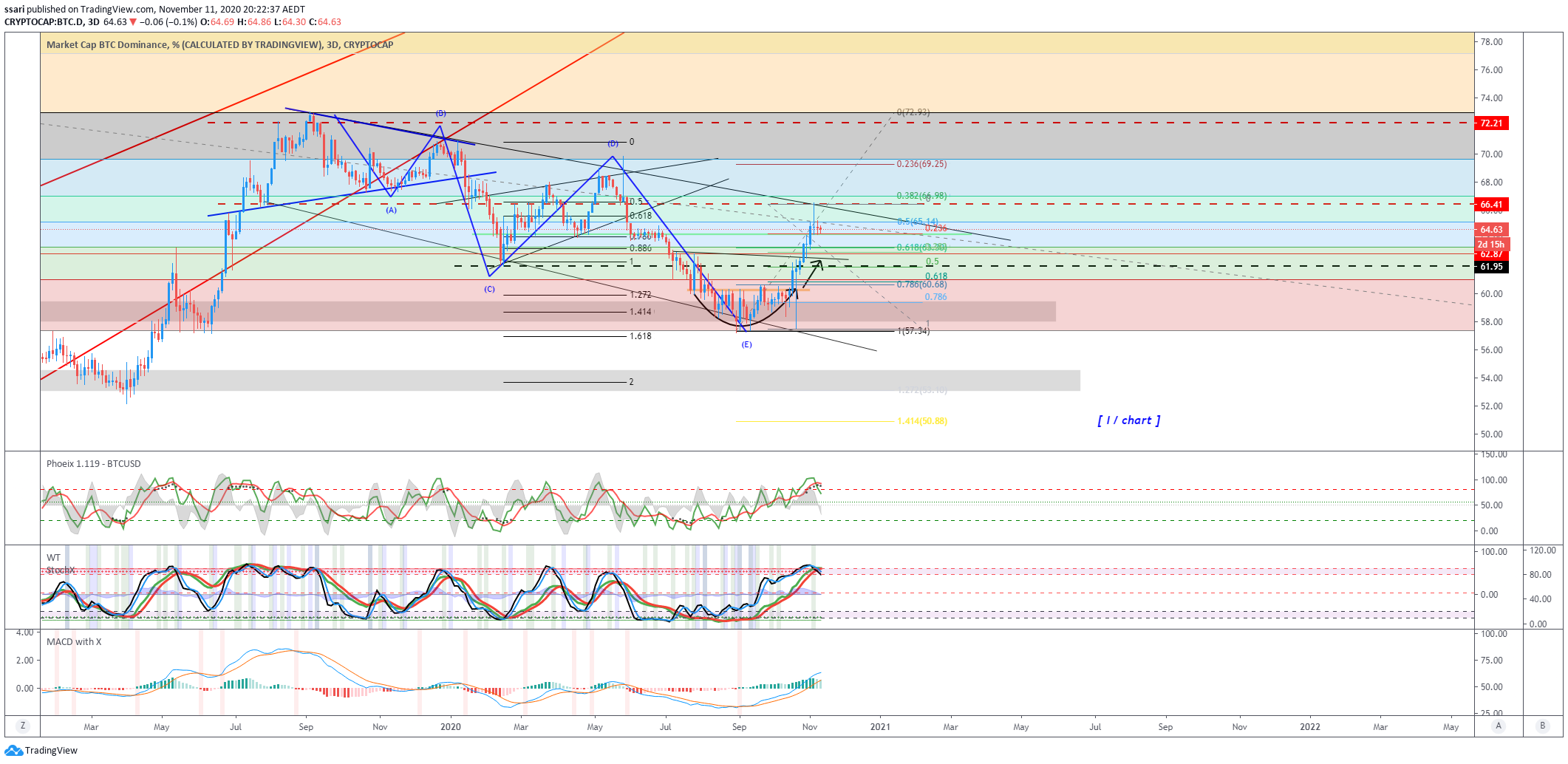Click the 0.236(69.25) Fibonacci label
Viewport: 1568px width, 764px height.
pyautogui.click(x=921, y=164)
